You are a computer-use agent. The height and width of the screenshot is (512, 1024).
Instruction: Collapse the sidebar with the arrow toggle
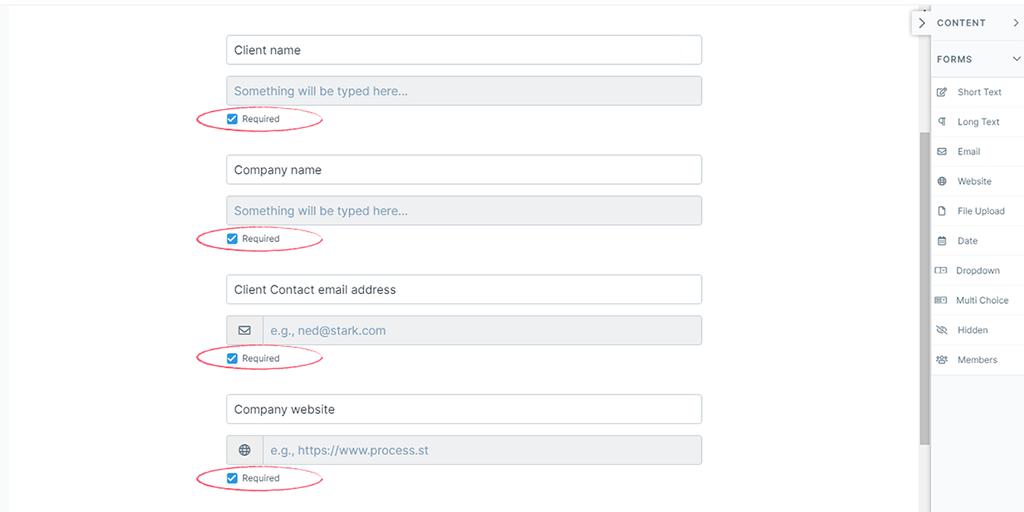click(921, 23)
